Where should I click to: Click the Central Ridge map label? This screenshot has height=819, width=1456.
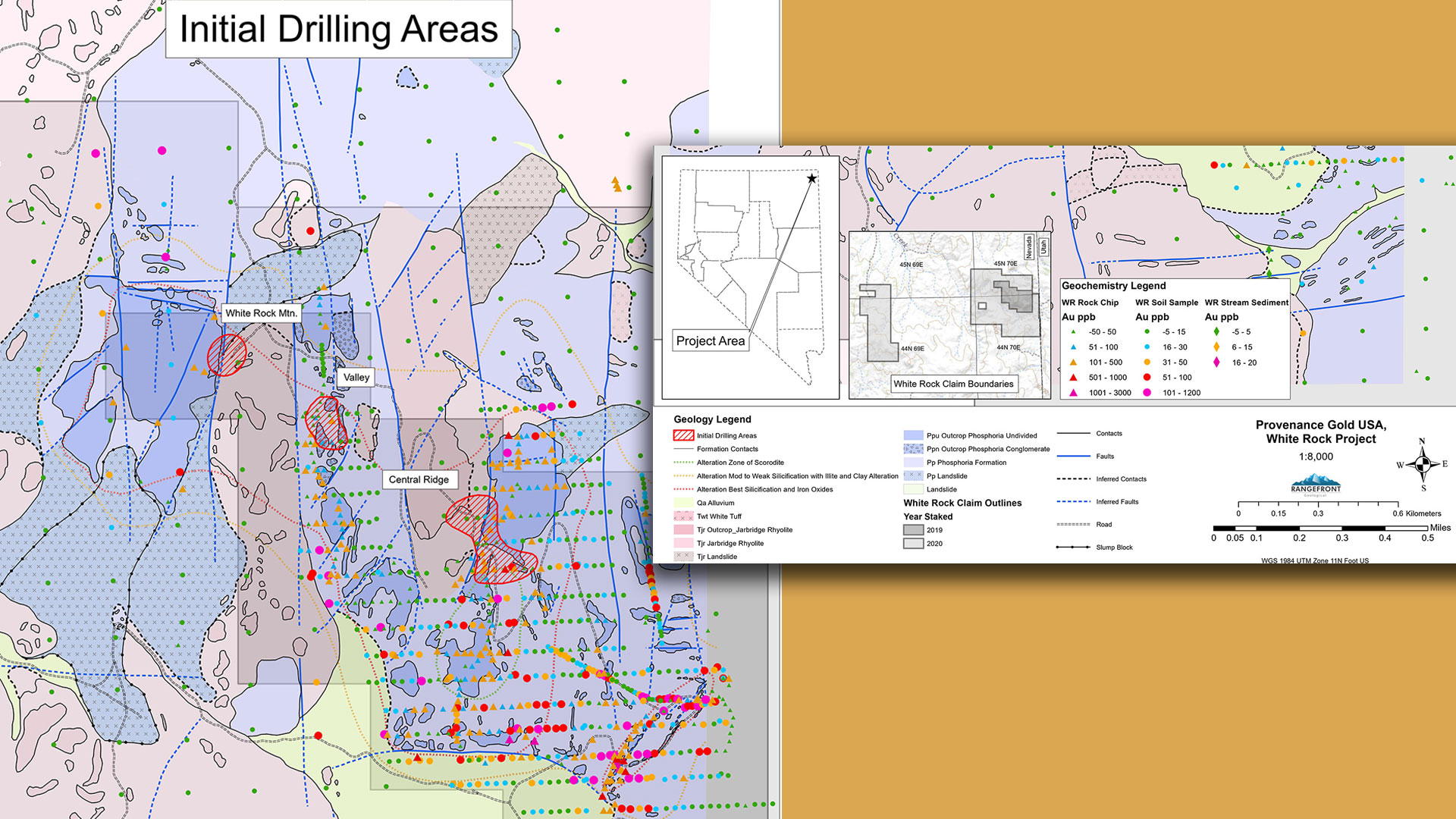point(419,479)
